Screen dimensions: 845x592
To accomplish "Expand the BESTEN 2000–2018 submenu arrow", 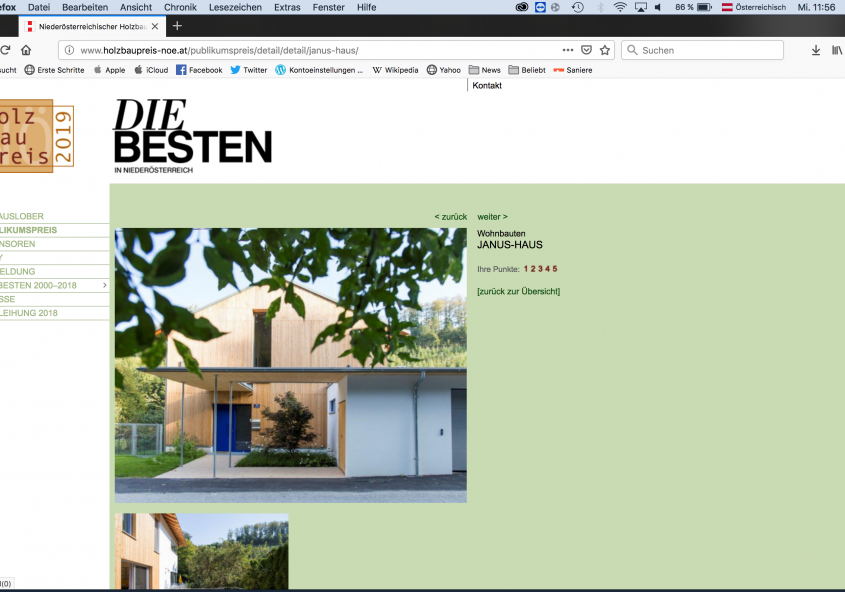I will point(104,286).
